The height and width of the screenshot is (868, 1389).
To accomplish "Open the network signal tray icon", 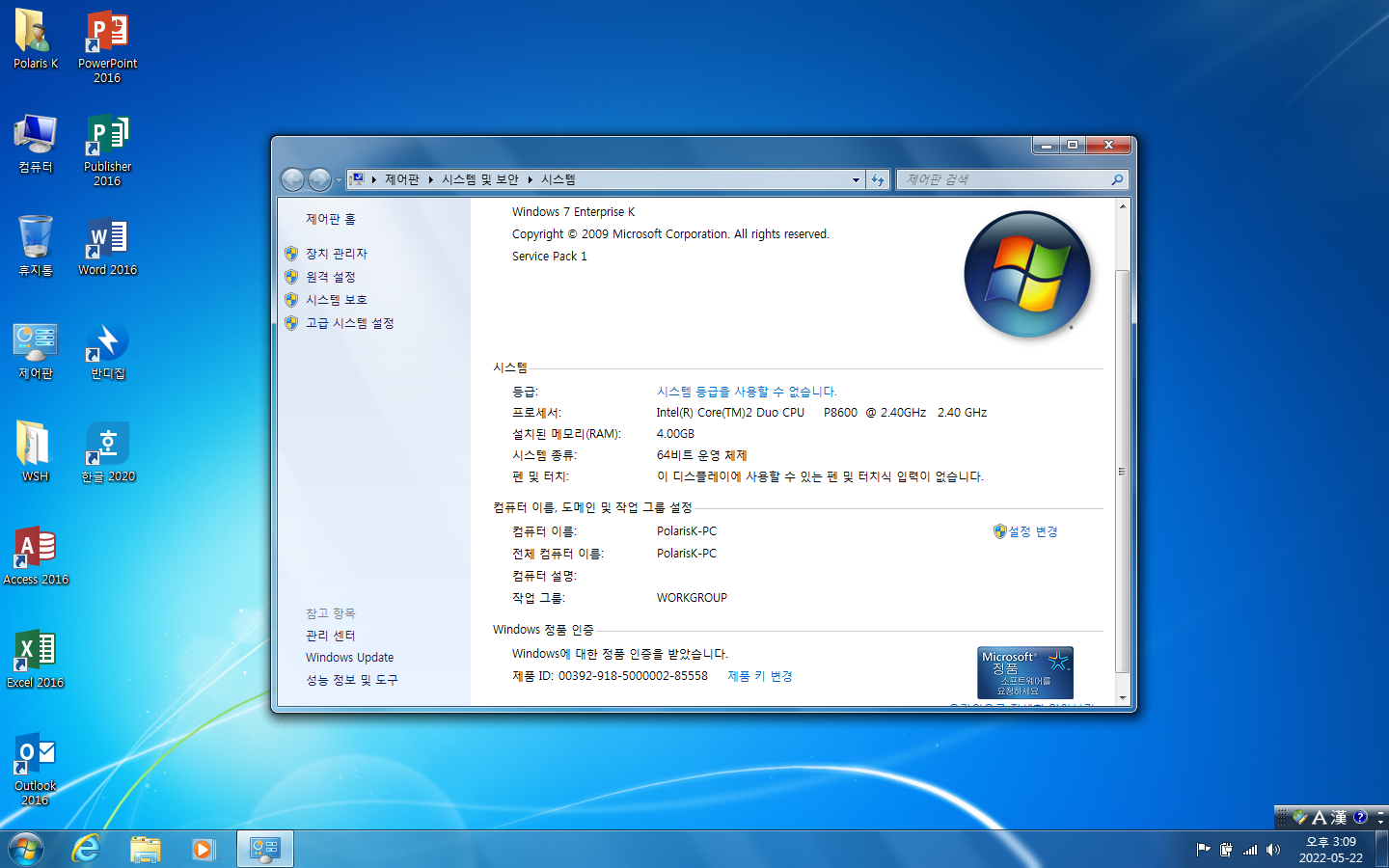I will [x=1250, y=850].
